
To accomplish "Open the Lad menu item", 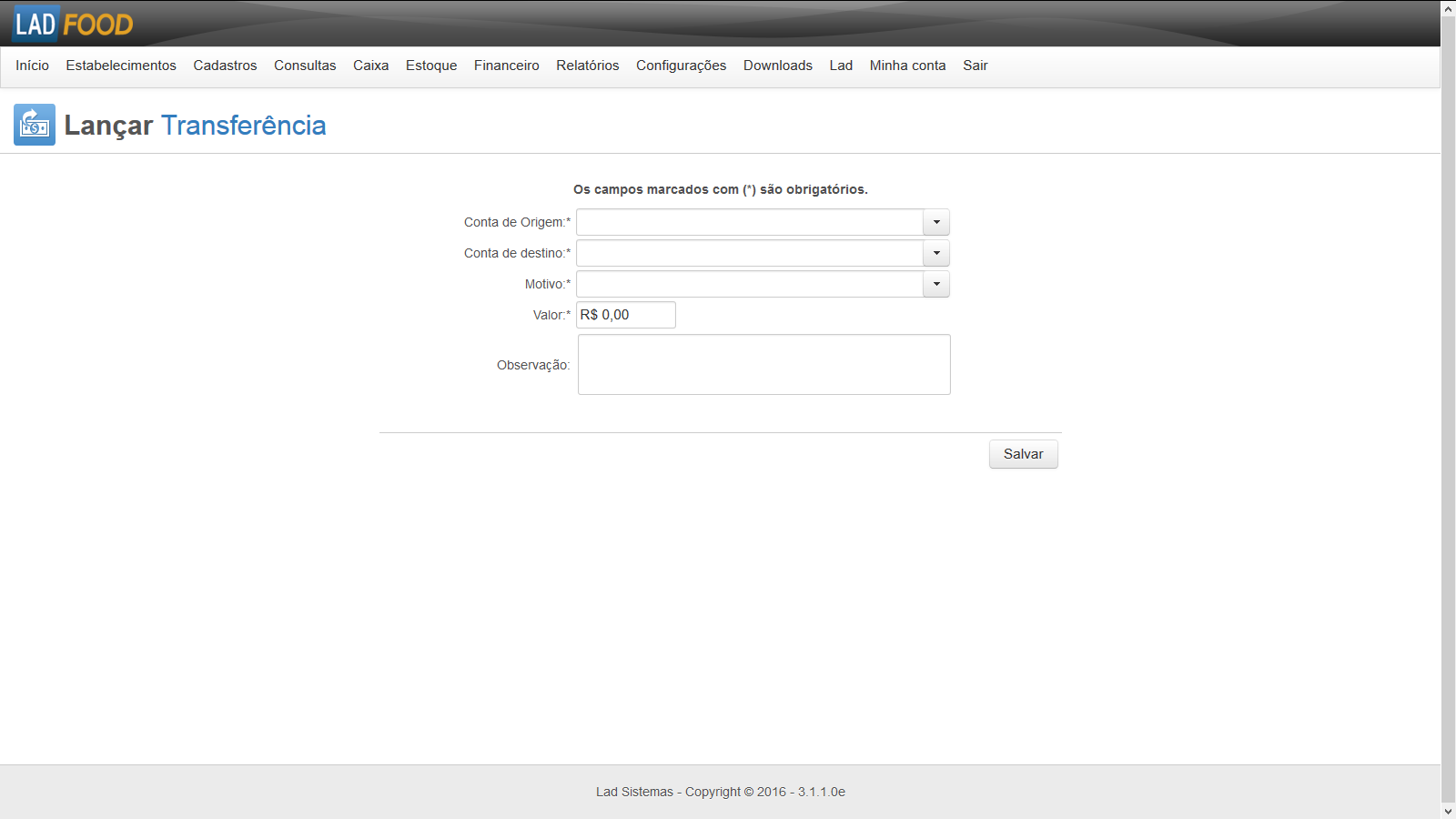I will pos(841,66).
